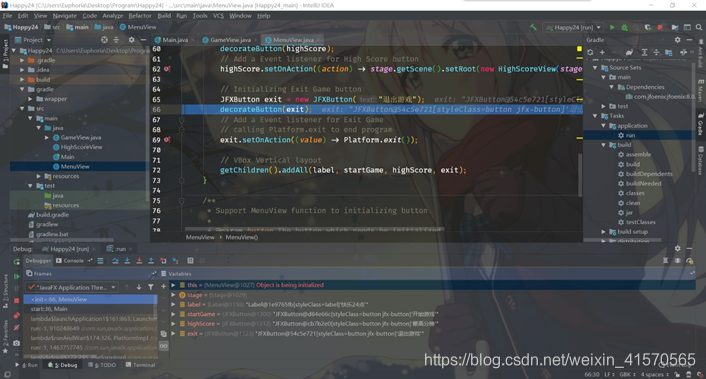
Task: Add Gradle project with plus icon
Action: [x=602, y=53]
